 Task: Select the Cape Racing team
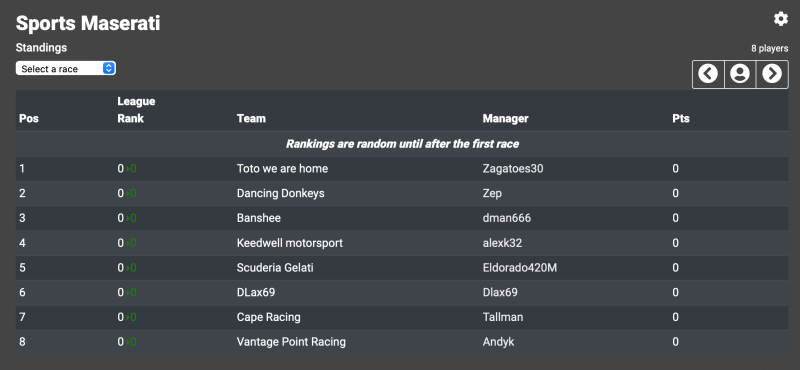(268, 317)
